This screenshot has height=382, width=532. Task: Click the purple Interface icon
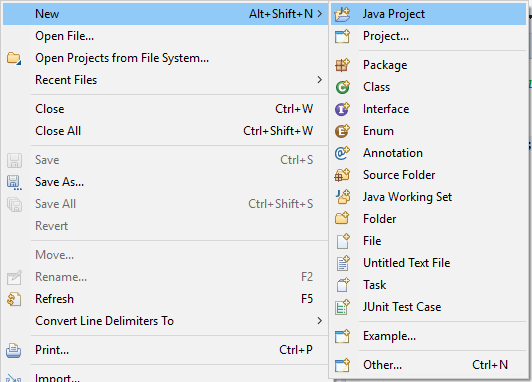(x=342, y=109)
